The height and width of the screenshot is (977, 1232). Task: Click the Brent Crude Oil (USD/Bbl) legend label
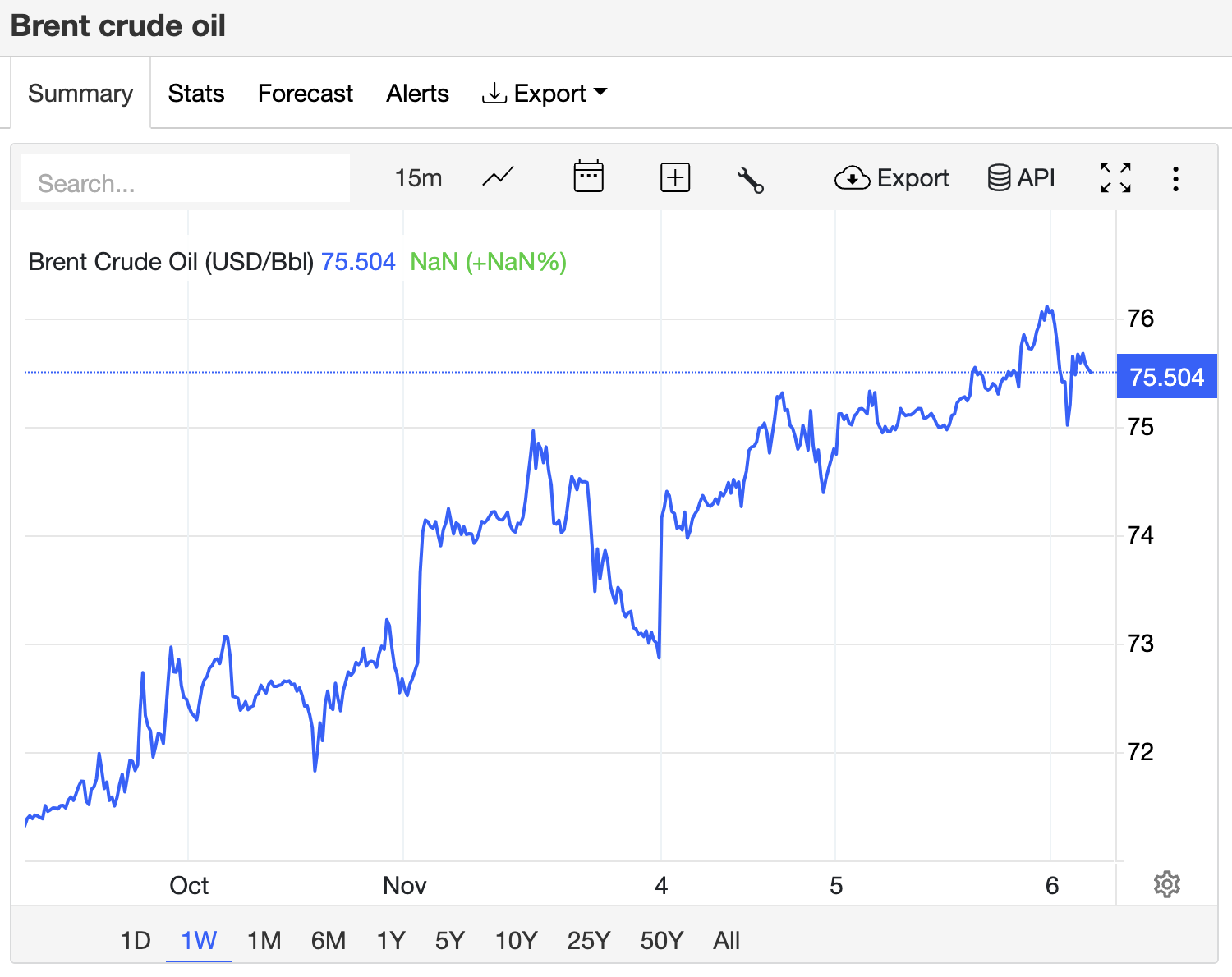pyautogui.click(x=171, y=262)
